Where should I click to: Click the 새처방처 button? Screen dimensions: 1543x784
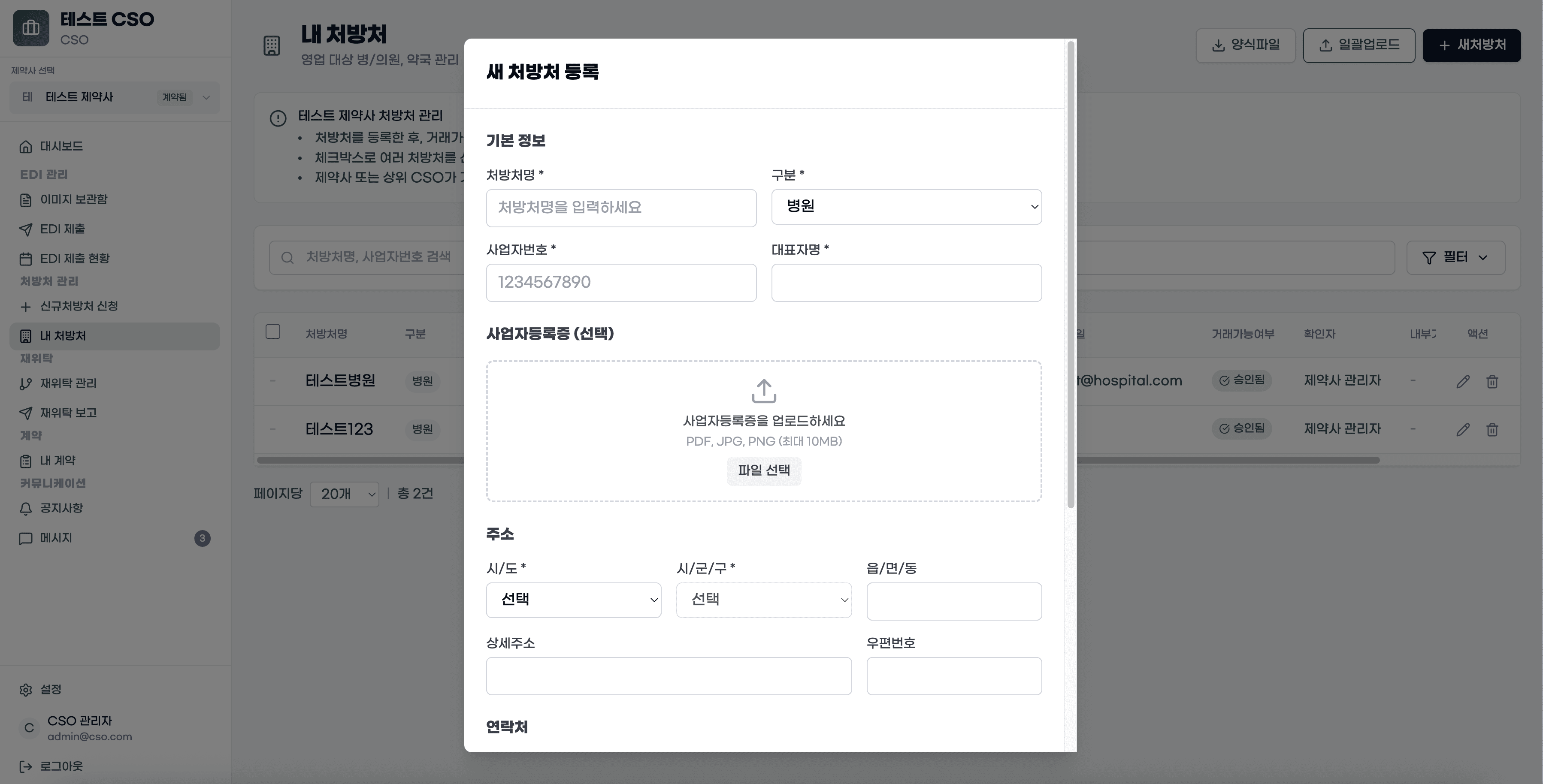(1472, 45)
